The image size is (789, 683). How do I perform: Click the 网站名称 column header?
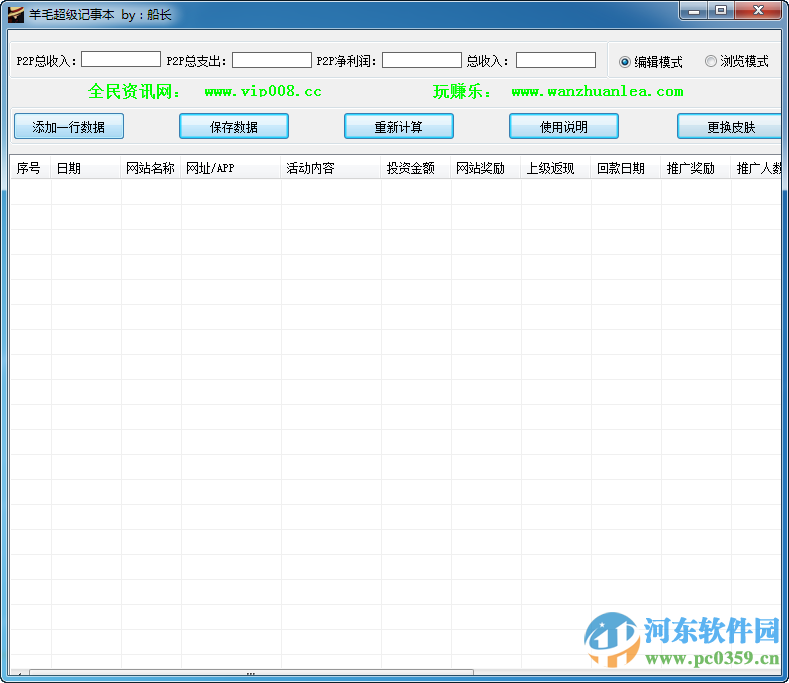point(151,168)
